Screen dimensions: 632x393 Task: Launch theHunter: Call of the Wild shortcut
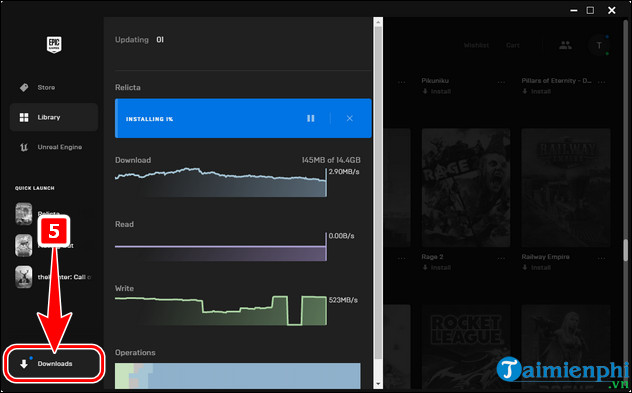pos(24,277)
